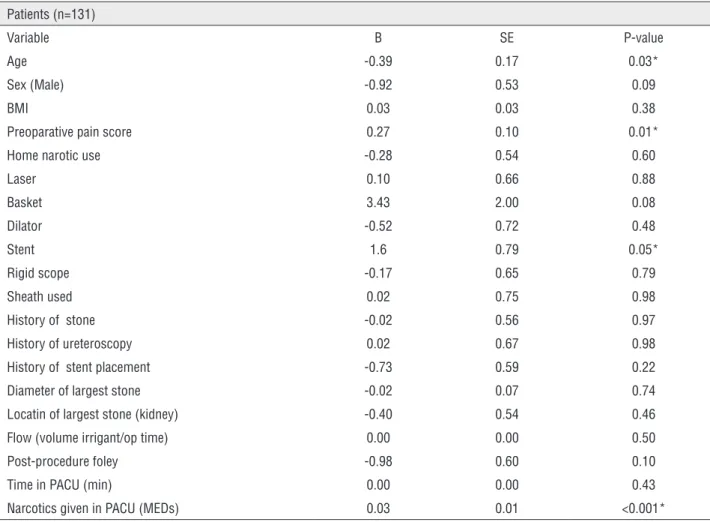Click the Rigid scope B value -0.17
710x522 pixels.
pos(378,273)
